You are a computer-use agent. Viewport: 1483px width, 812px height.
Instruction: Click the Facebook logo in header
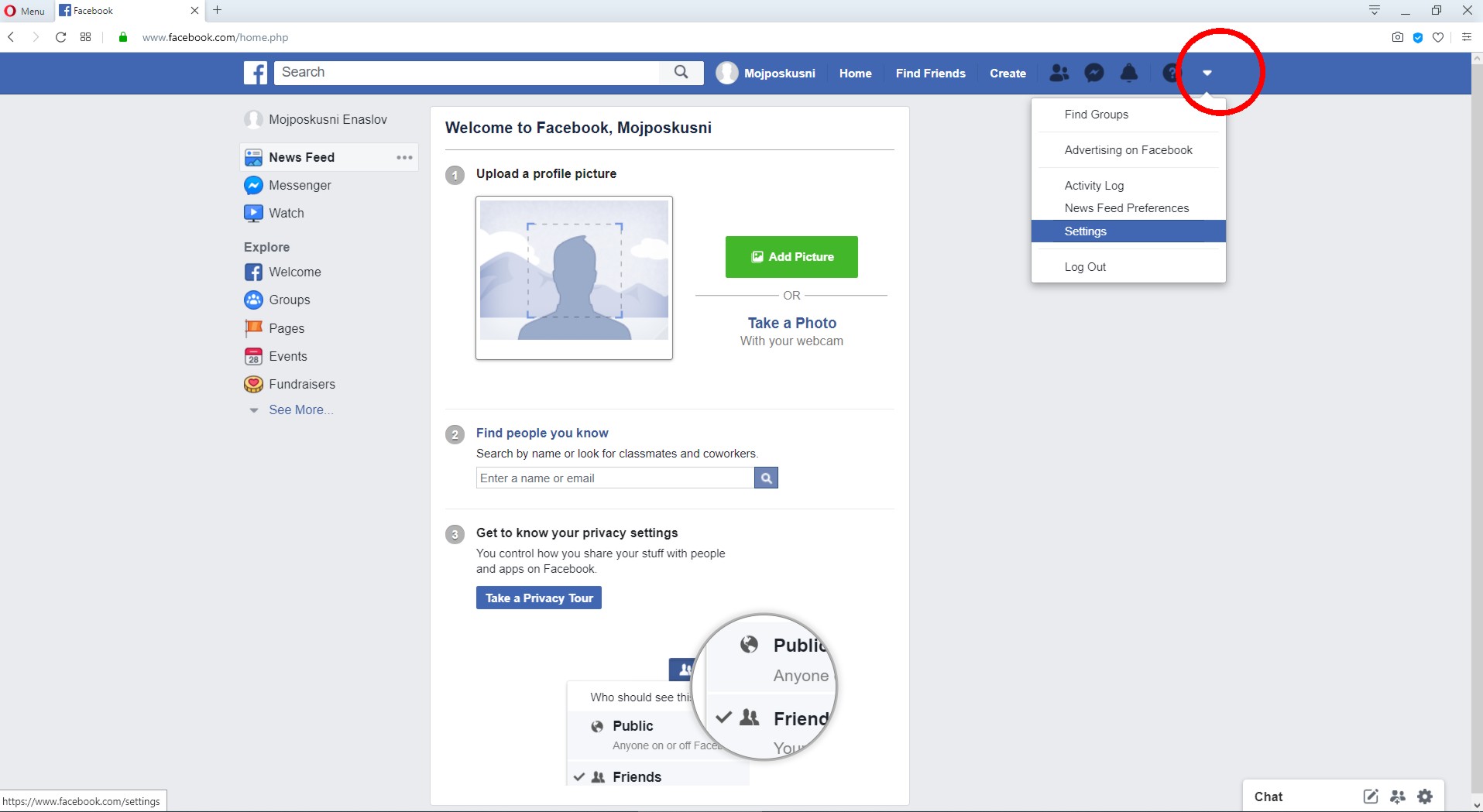tap(256, 73)
